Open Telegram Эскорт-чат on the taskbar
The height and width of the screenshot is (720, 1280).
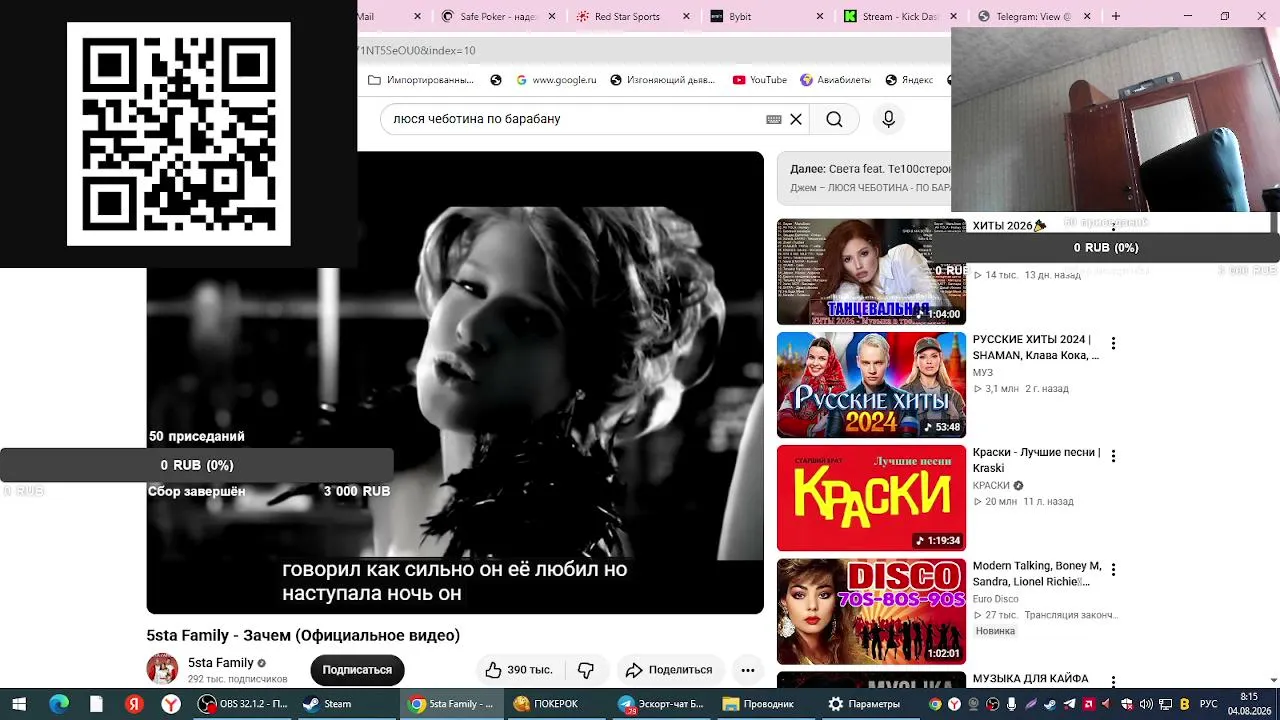point(661,704)
